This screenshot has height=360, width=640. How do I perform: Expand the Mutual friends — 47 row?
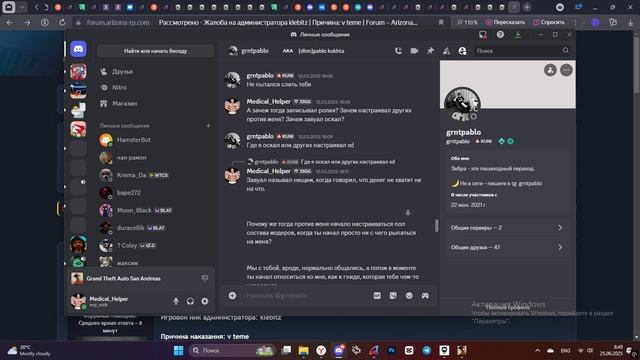[x=507, y=247]
